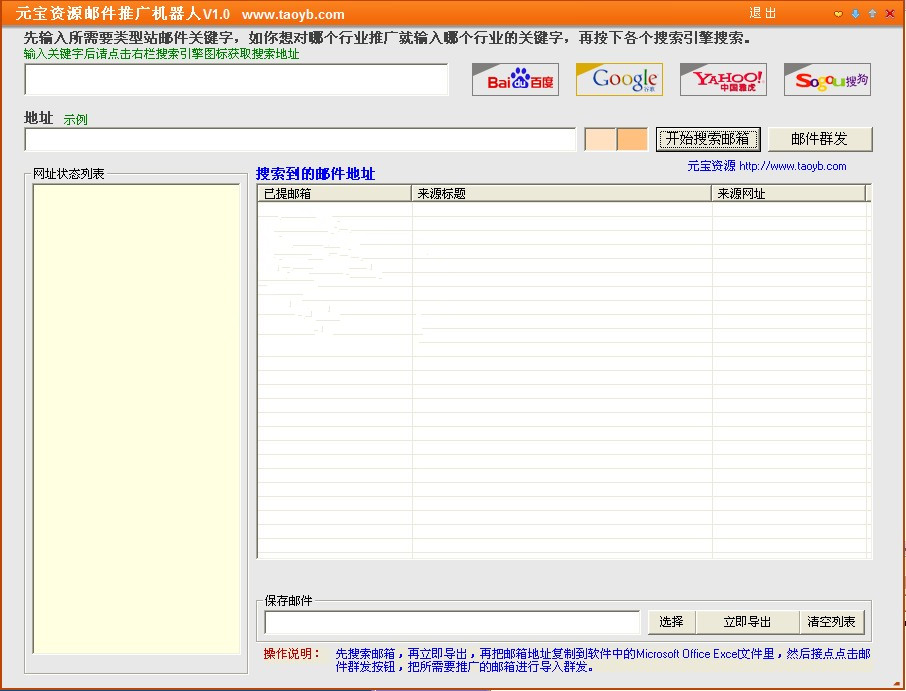Click inside the keyword input field

(236, 79)
